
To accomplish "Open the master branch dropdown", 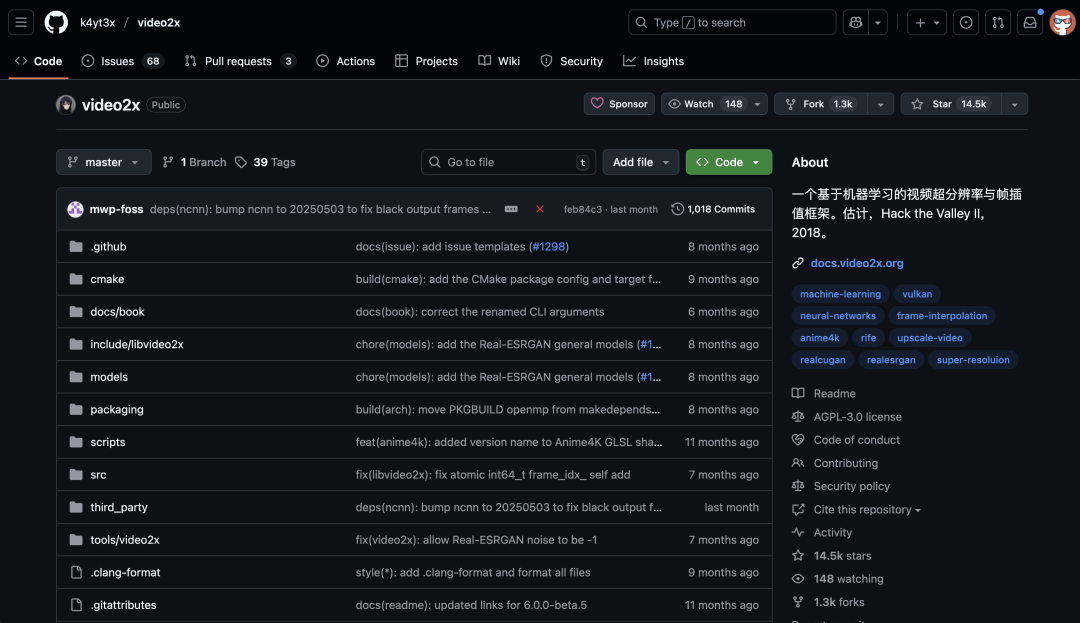I will click(103, 162).
